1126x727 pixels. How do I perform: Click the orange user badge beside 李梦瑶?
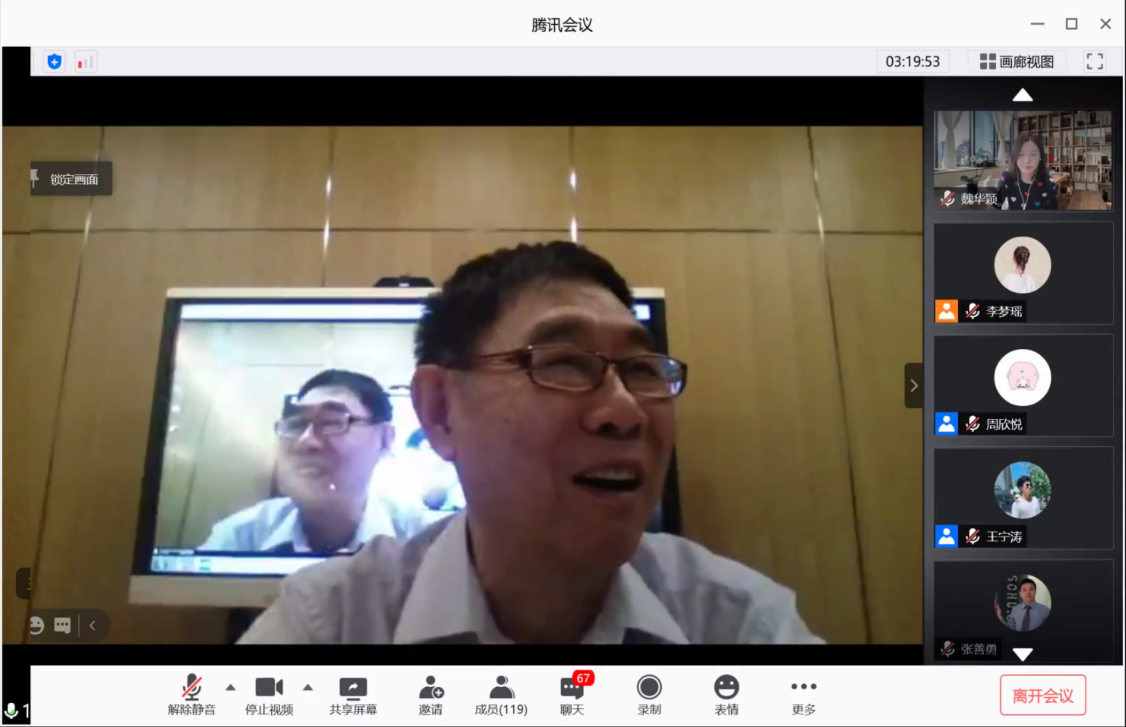pyautogui.click(x=946, y=311)
